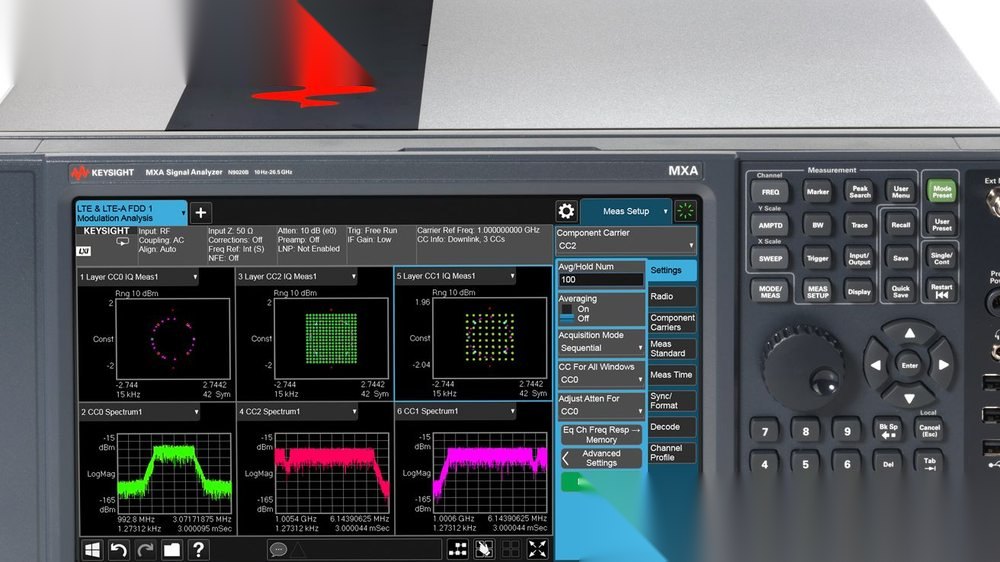Open window 3 Layer CC2 IQ Meas1 dropdown
This screenshot has width=1000, height=562.
click(x=297, y=276)
